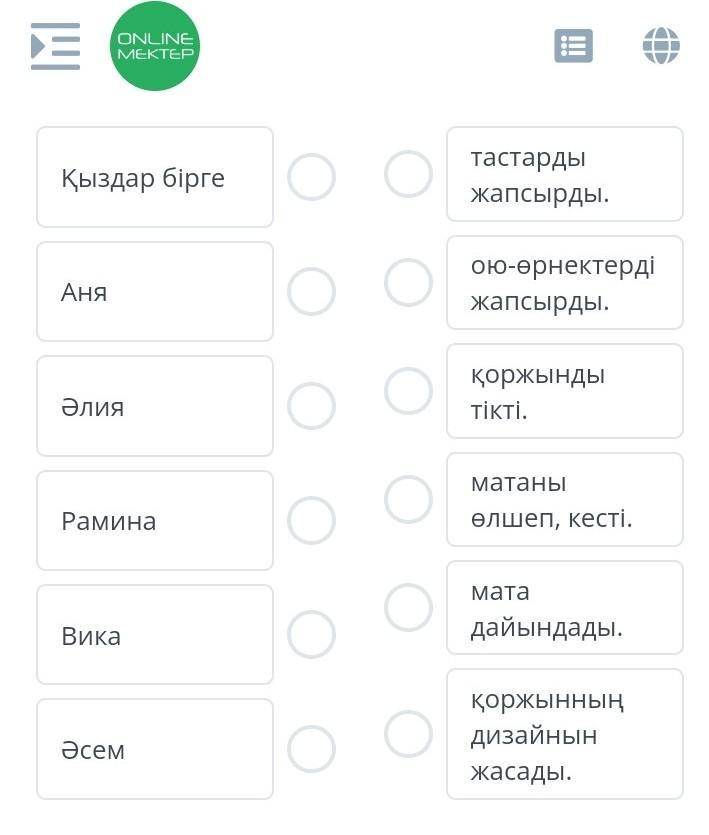Screen dimensions: 709x835
Task: Click the Online Mektep green logo
Action: [155, 46]
